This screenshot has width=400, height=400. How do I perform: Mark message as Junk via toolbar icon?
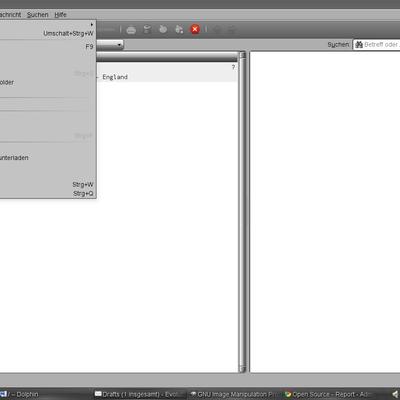tap(163, 29)
